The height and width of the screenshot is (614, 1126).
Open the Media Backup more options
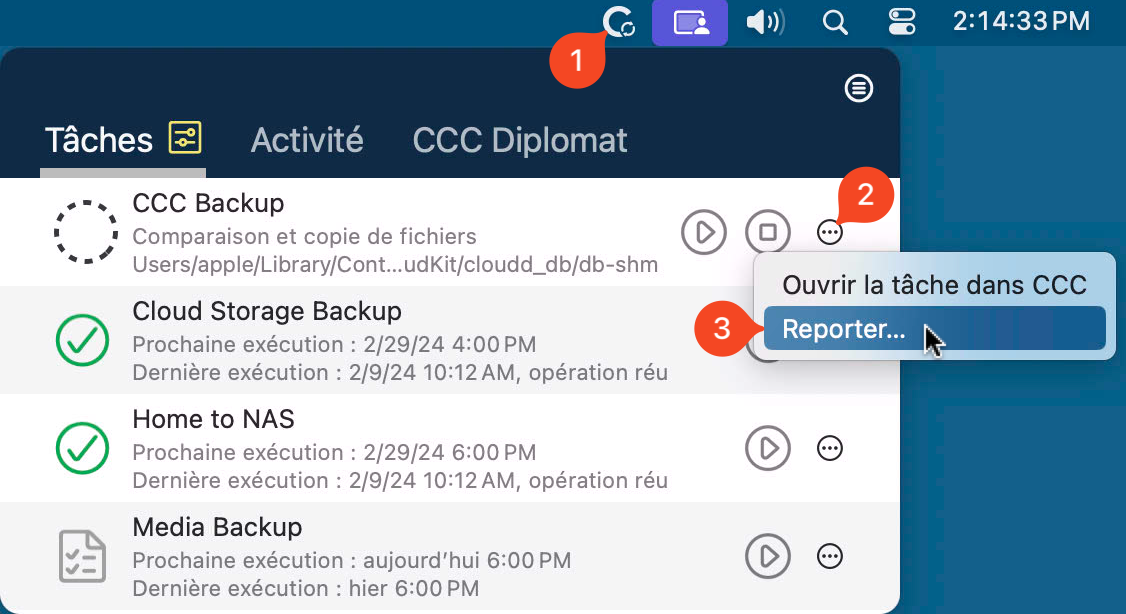[829, 556]
